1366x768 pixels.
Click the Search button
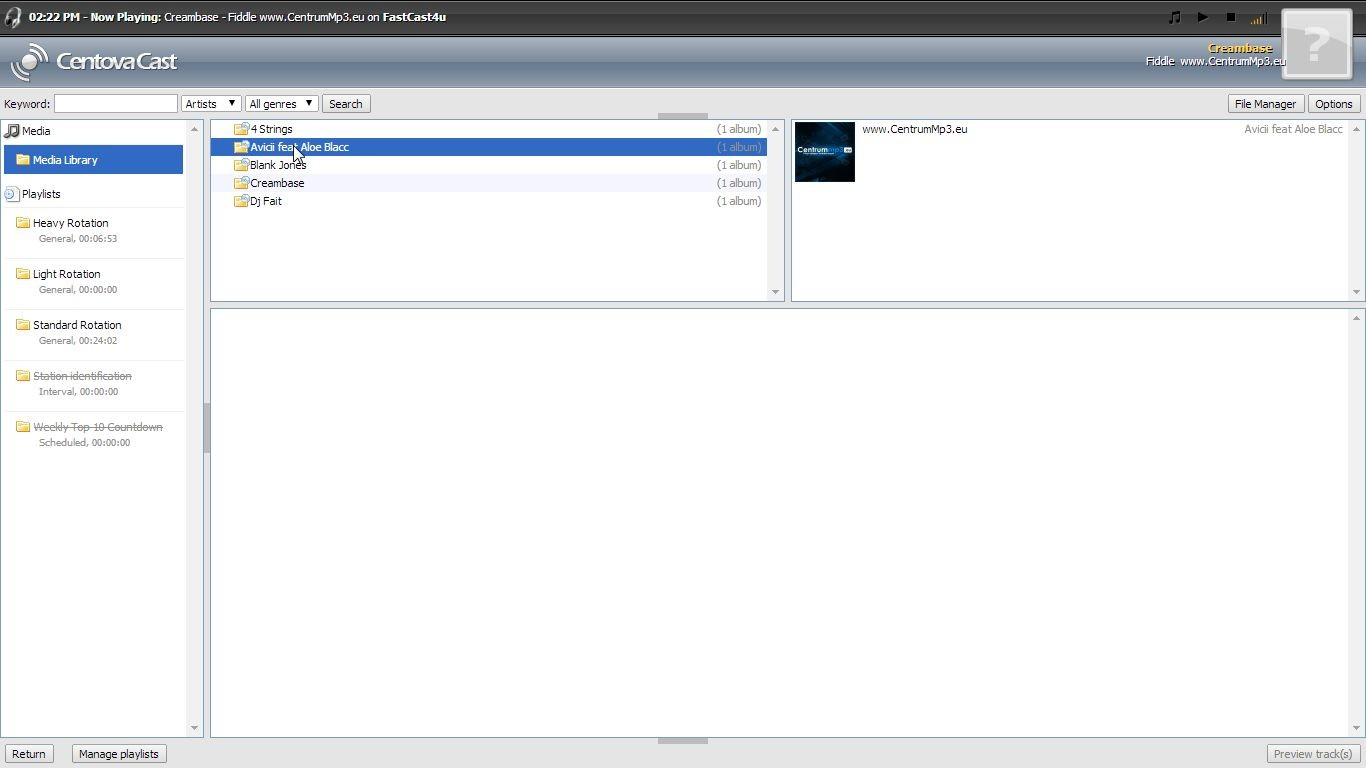pyautogui.click(x=346, y=104)
